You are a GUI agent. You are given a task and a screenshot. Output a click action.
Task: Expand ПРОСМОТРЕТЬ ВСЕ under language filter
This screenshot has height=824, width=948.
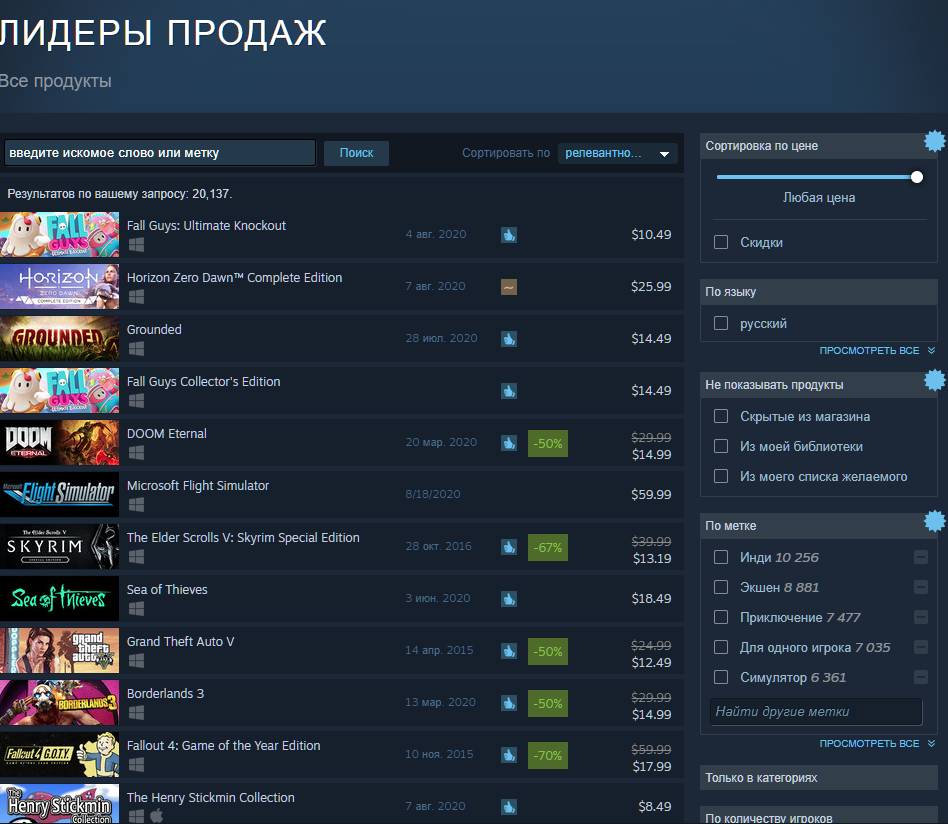pos(877,351)
